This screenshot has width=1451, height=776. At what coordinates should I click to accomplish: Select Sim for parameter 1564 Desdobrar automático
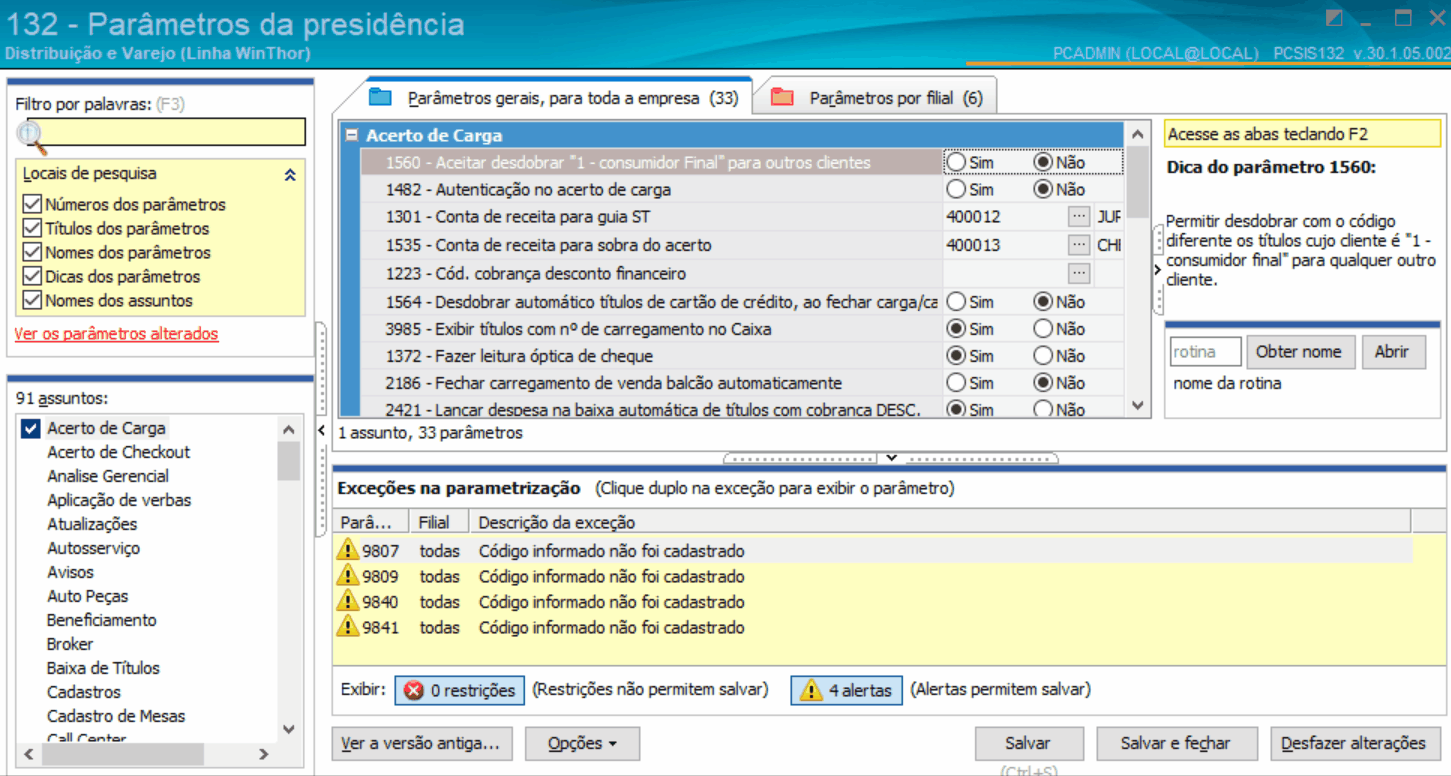(x=957, y=301)
